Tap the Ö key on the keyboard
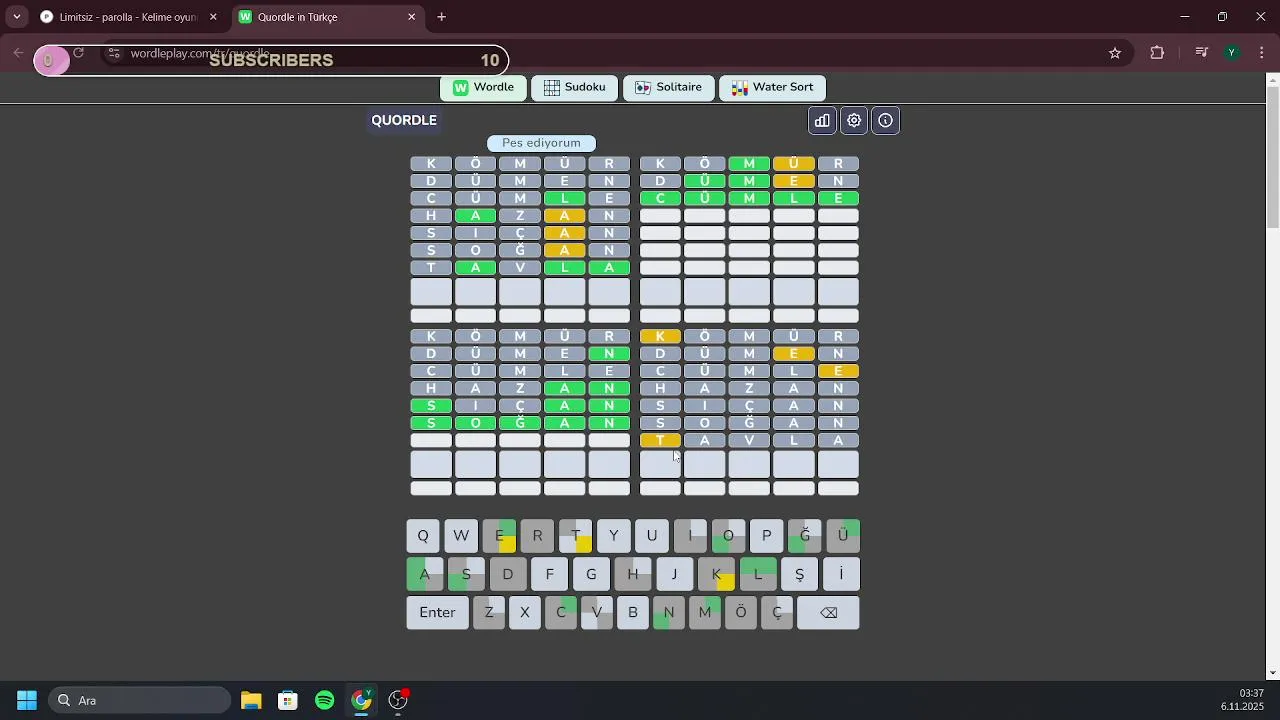Viewport: 1280px width, 720px height. (x=741, y=612)
